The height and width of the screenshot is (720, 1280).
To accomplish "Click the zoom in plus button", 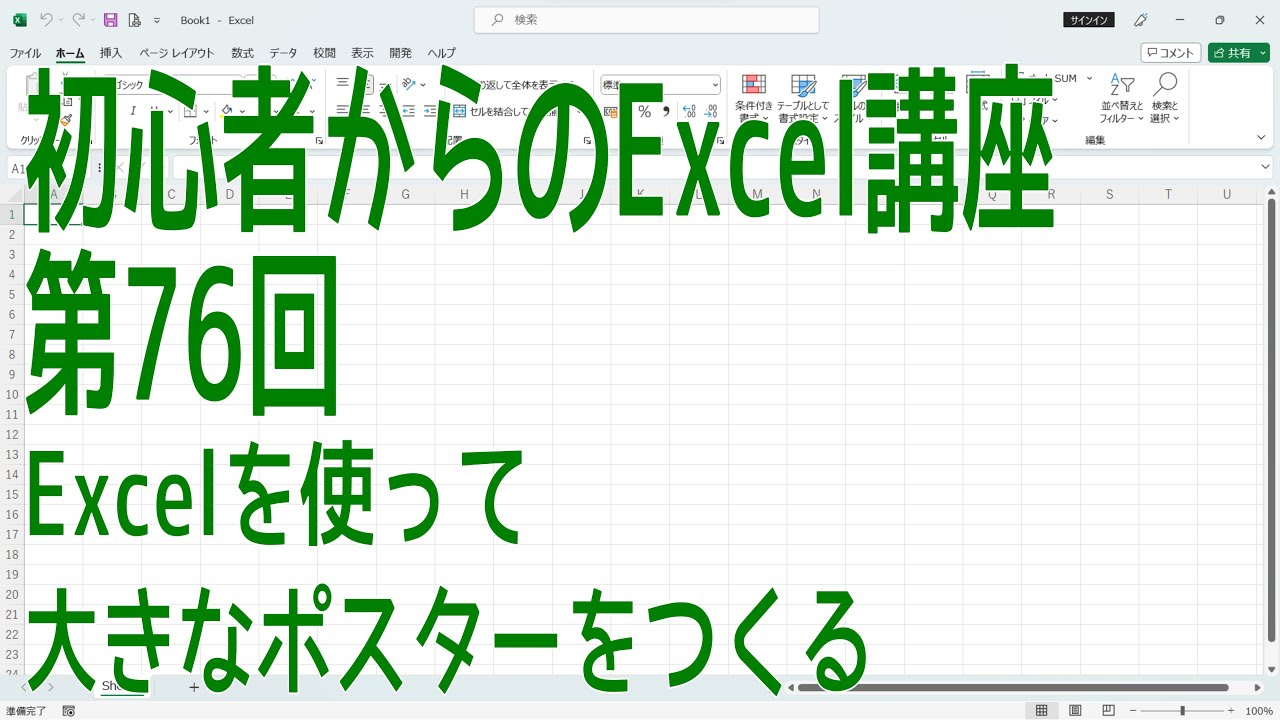I will coord(1232,711).
